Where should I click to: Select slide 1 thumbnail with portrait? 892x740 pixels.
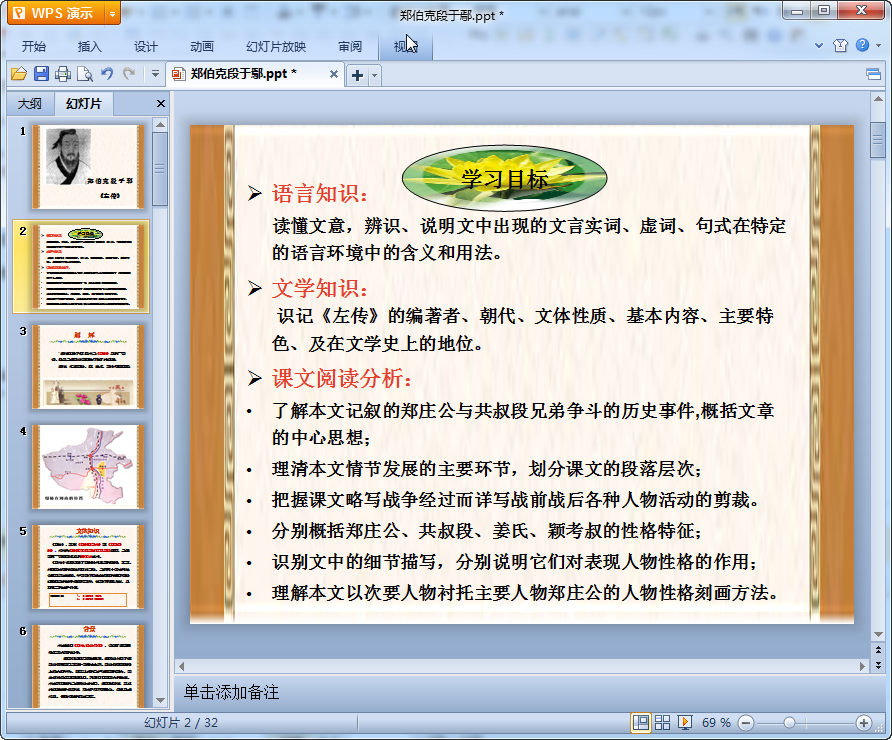pos(88,167)
